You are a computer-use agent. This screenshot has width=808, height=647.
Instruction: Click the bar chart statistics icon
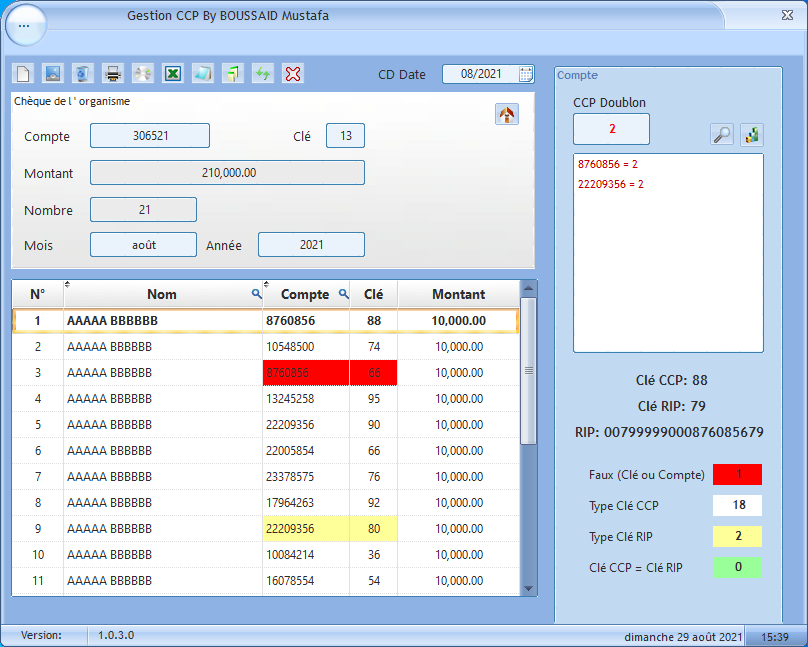[752, 135]
